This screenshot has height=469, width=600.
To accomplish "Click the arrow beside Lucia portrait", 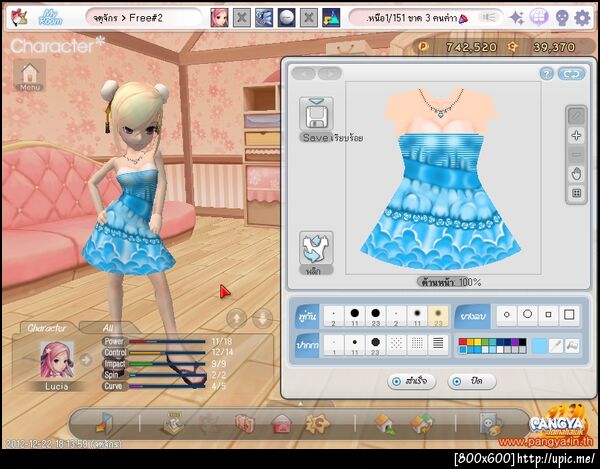I will click(x=86, y=360).
